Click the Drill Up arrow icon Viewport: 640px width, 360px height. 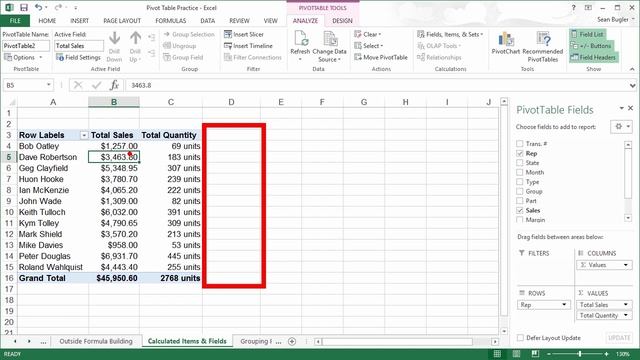pos(135,39)
